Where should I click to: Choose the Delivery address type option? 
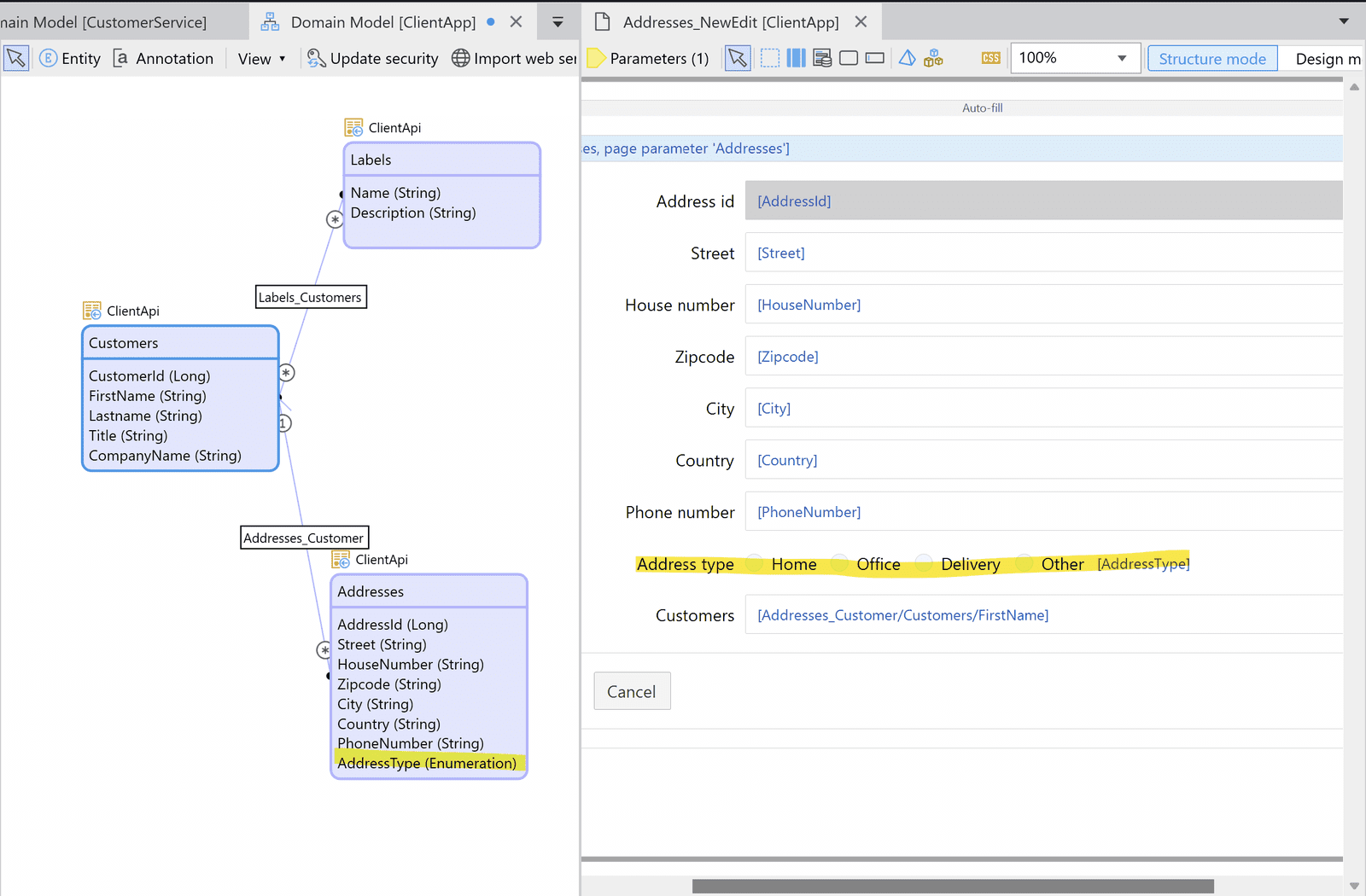pyautogui.click(x=924, y=563)
